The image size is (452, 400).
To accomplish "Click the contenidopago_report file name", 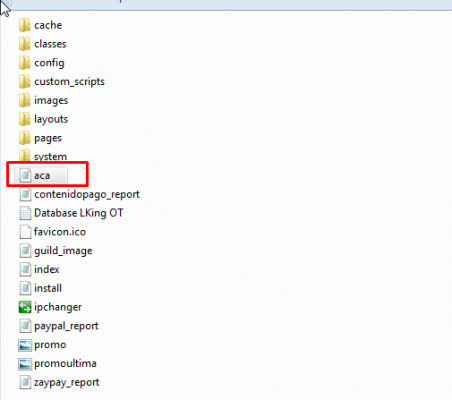I will (87, 194).
